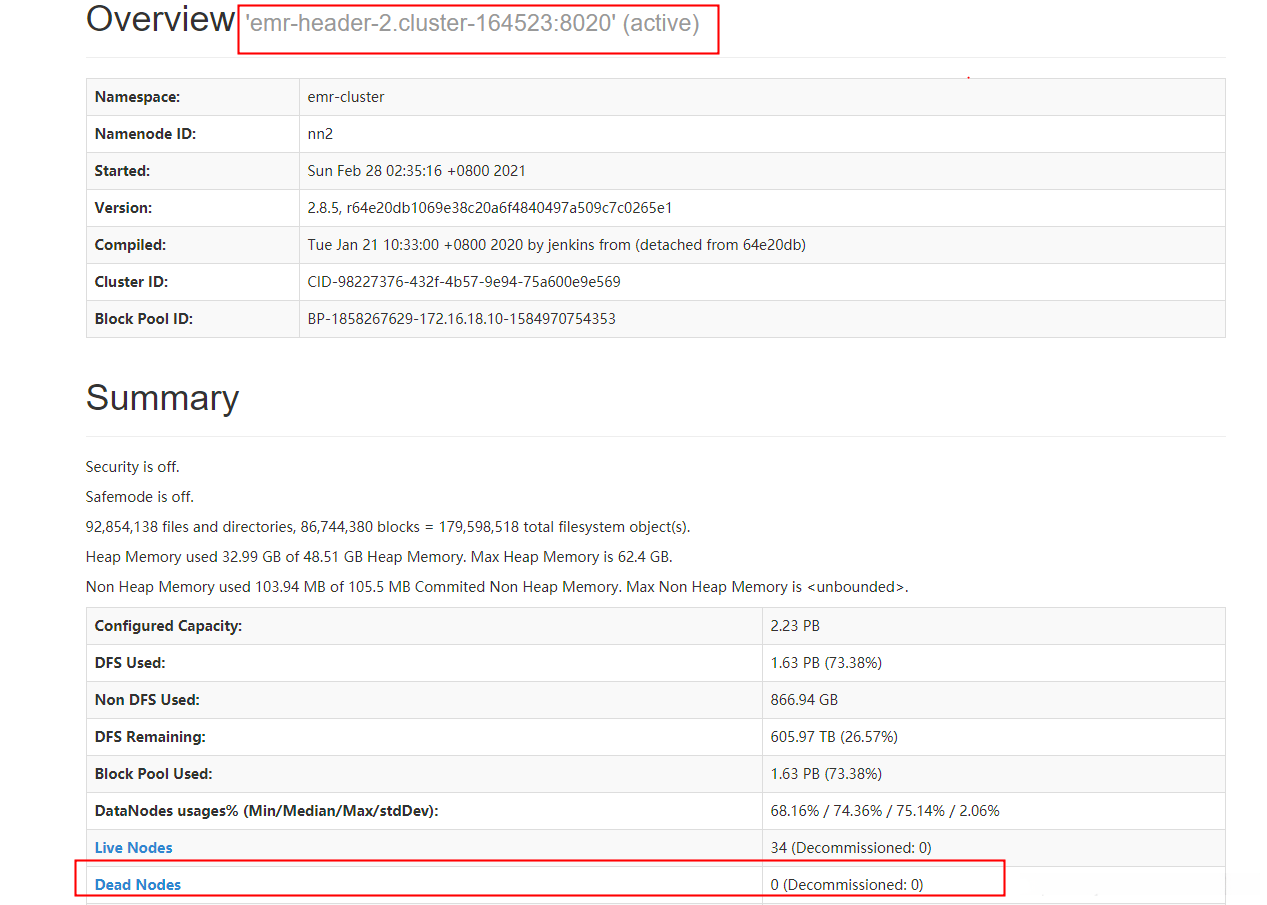This screenshot has height=905, width=1267.
Task: Select the 68.16% / 74.36% / 75.14% / 2.06% value
Action: pyautogui.click(x=885, y=811)
